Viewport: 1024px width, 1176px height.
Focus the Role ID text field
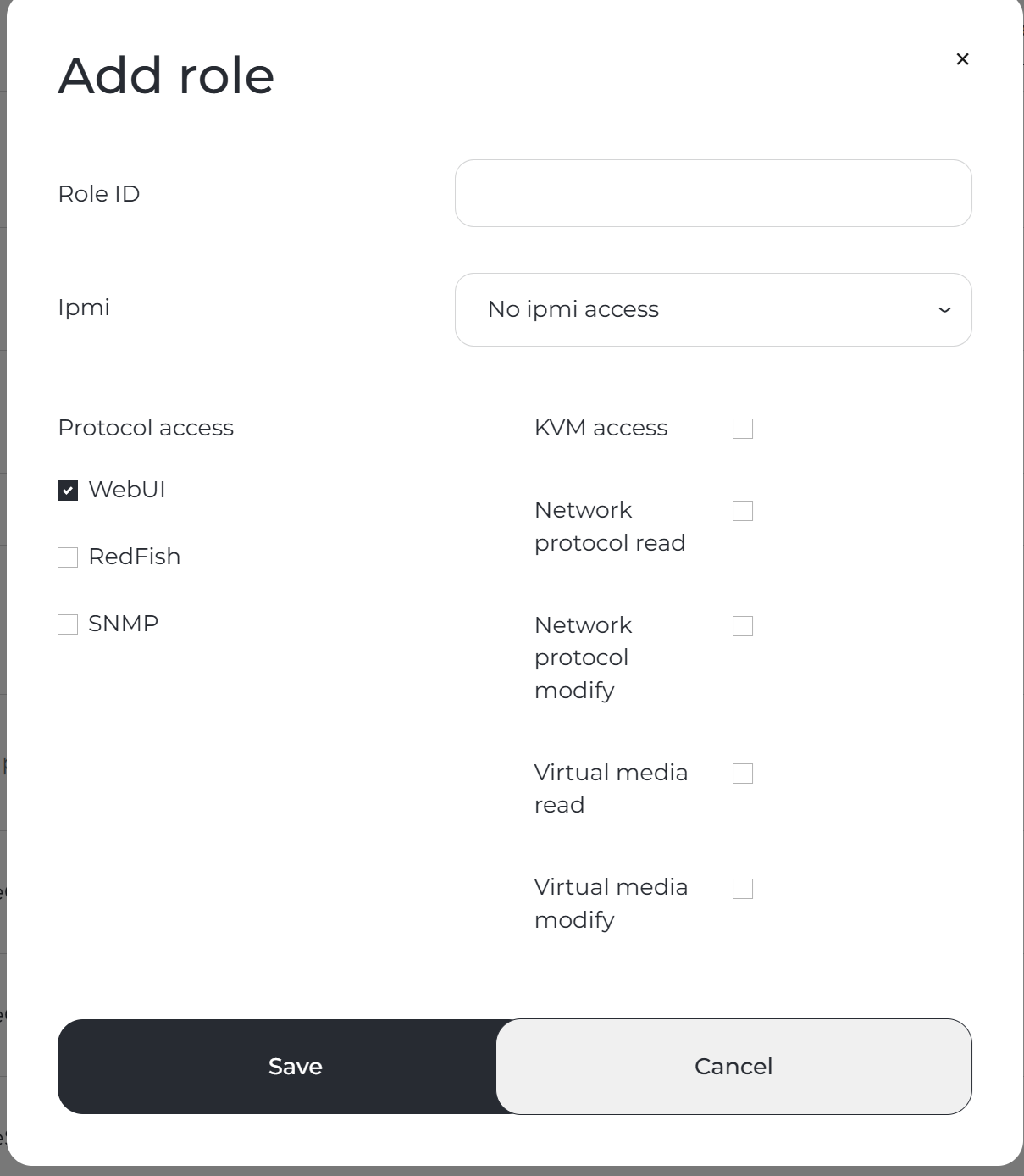[x=713, y=193]
